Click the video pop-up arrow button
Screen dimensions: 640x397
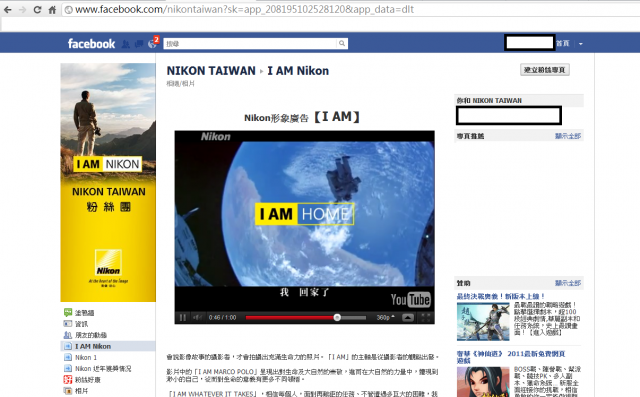pos(408,317)
